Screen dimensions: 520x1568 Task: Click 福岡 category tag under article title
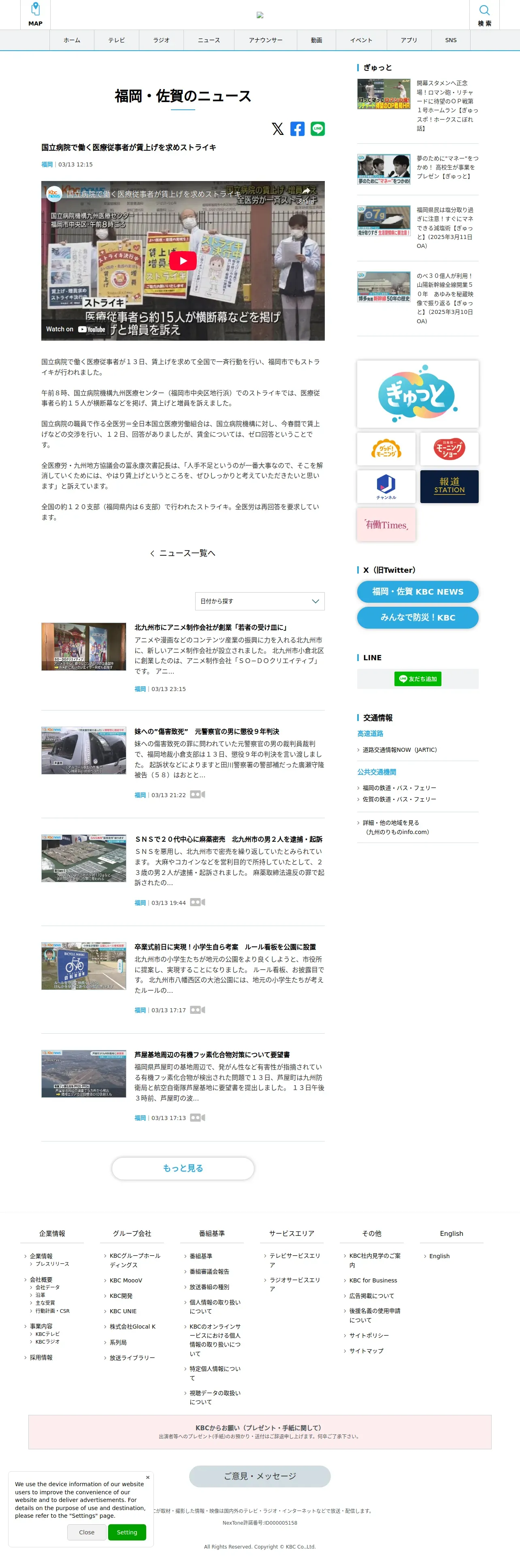[47, 164]
